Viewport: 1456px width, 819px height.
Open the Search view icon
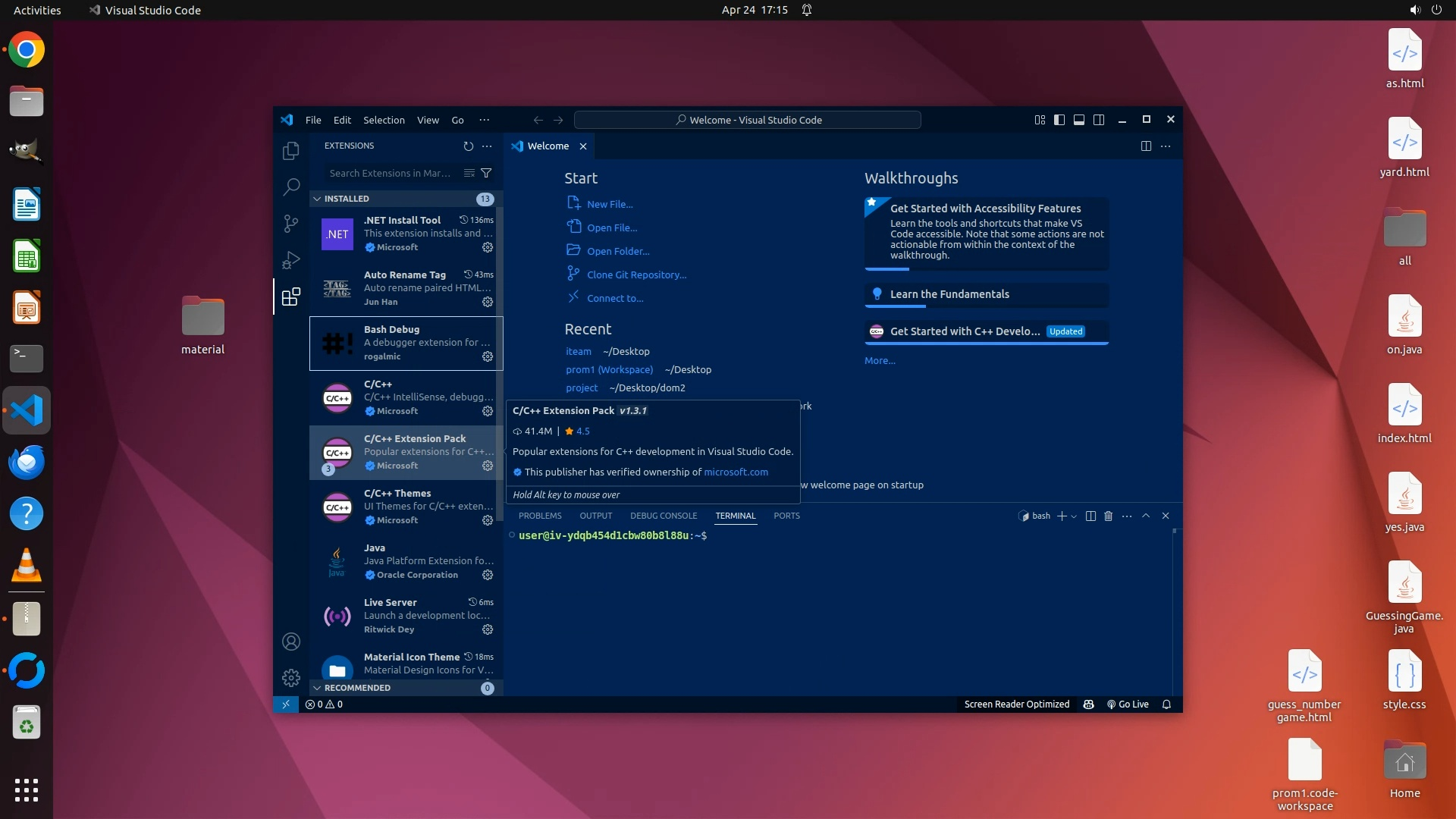pos(291,187)
